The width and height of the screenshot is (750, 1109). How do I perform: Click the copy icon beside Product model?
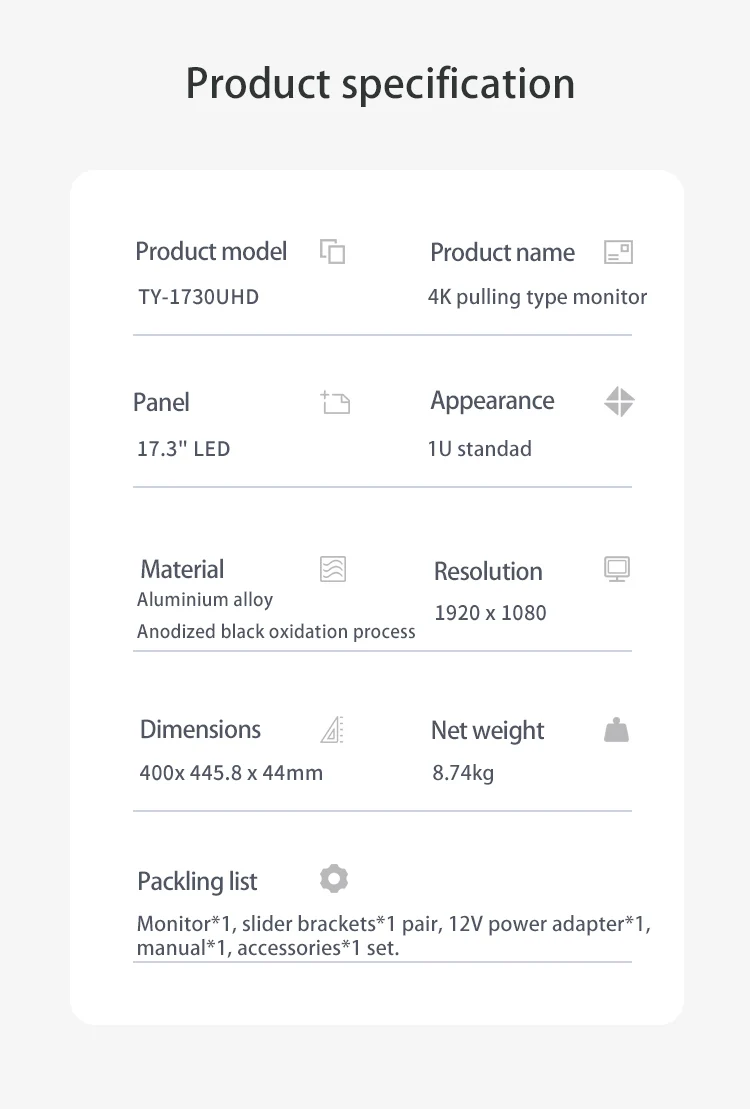click(332, 252)
